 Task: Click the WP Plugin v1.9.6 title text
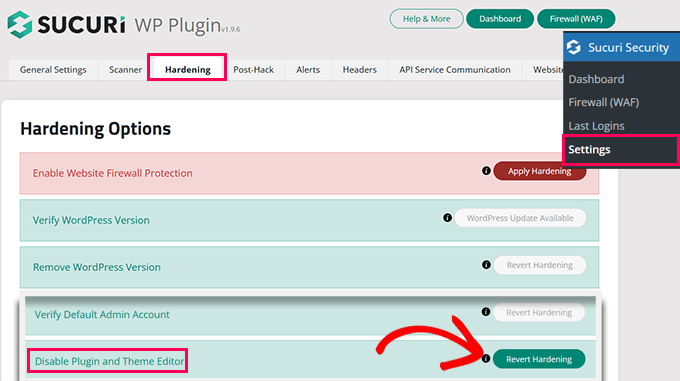(x=187, y=25)
